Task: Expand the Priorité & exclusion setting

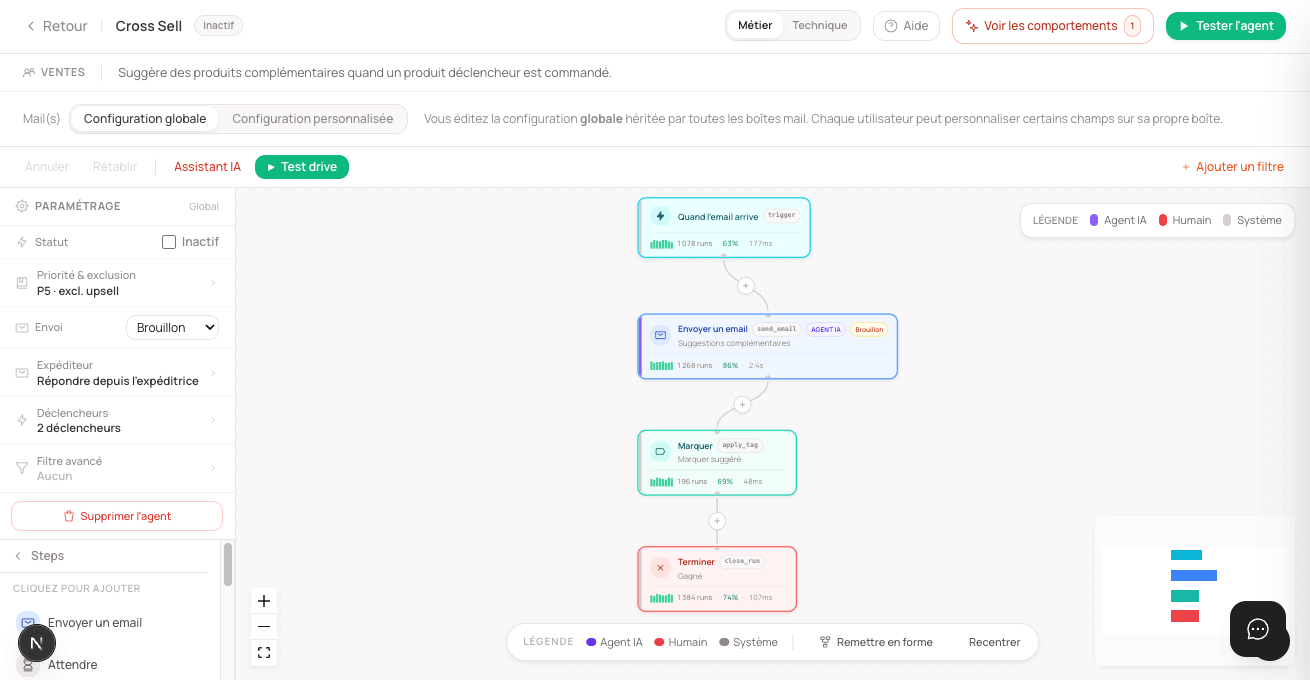Action: click(117, 283)
